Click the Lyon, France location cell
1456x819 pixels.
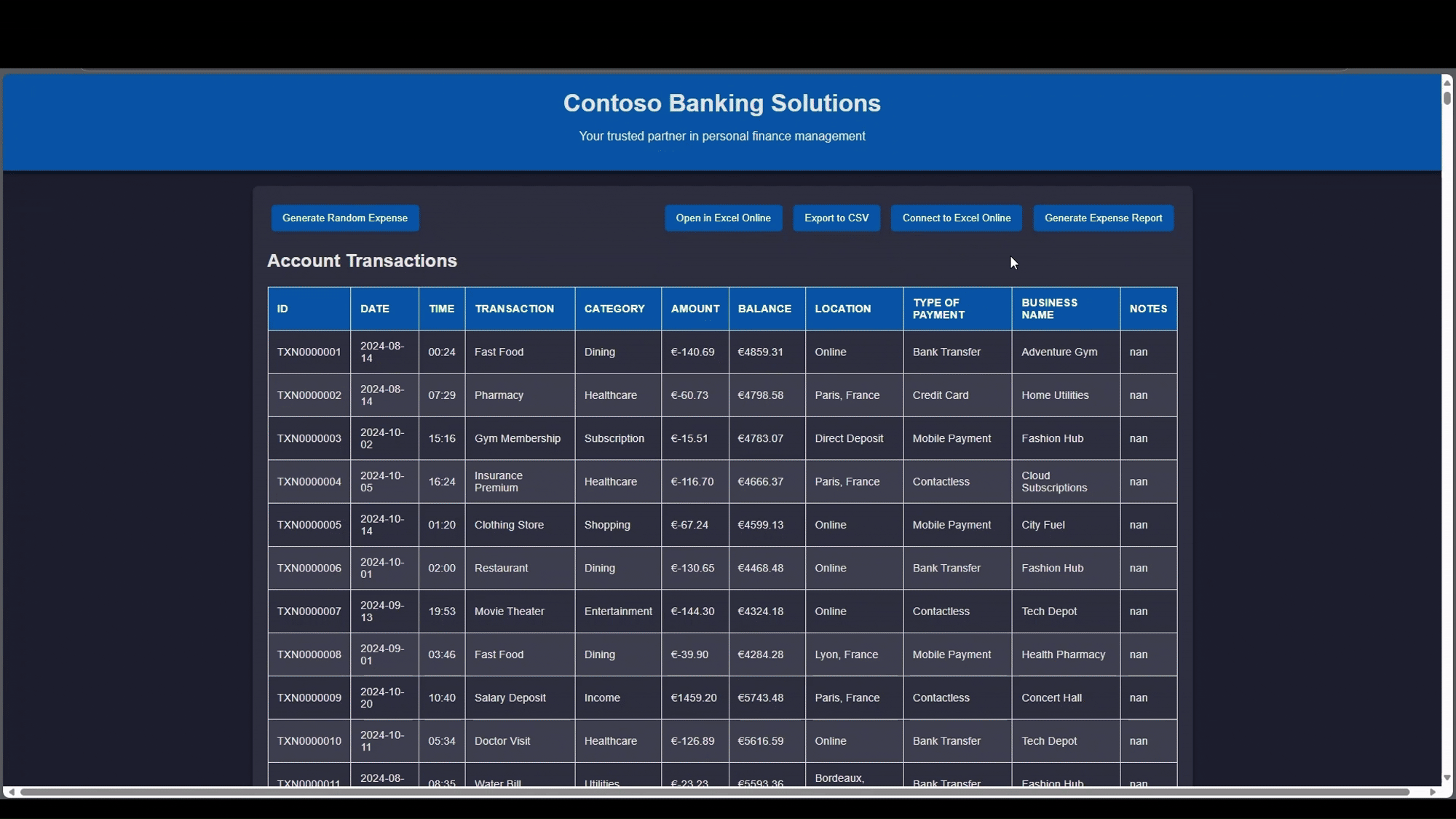(855, 654)
